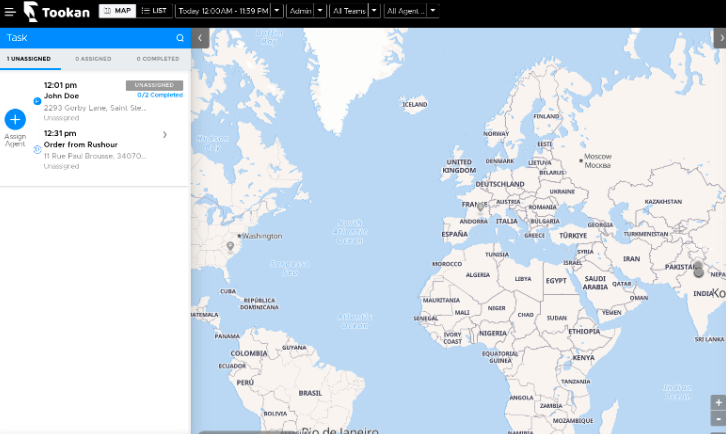Click the blue Assign Agent plus button
726x434 pixels.
click(15, 119)
